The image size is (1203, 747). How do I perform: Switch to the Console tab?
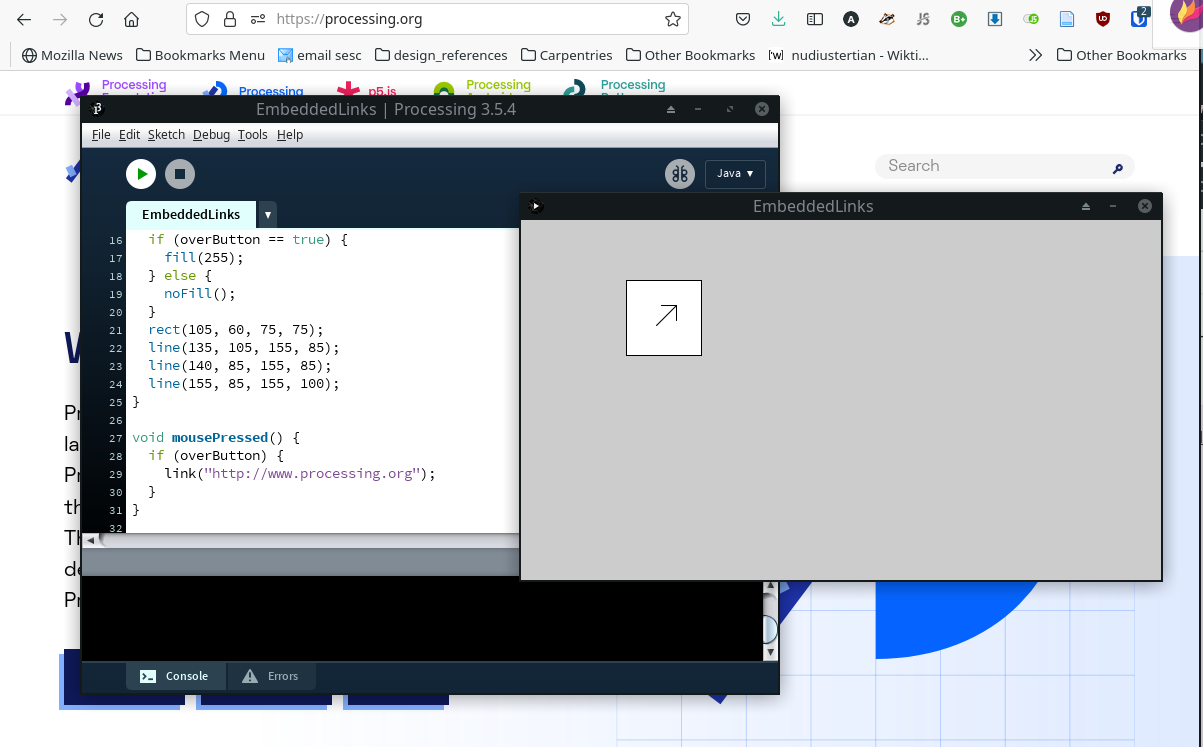click(176, 676)
